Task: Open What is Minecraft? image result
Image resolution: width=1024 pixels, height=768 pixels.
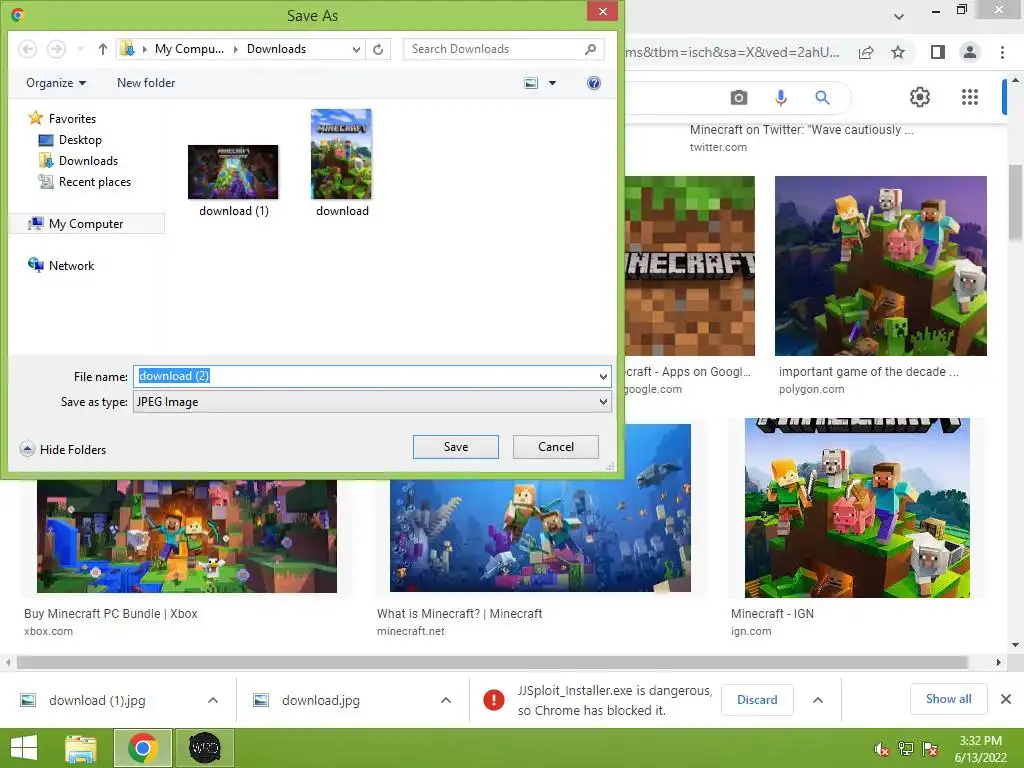Action: (x=540, y=507)
